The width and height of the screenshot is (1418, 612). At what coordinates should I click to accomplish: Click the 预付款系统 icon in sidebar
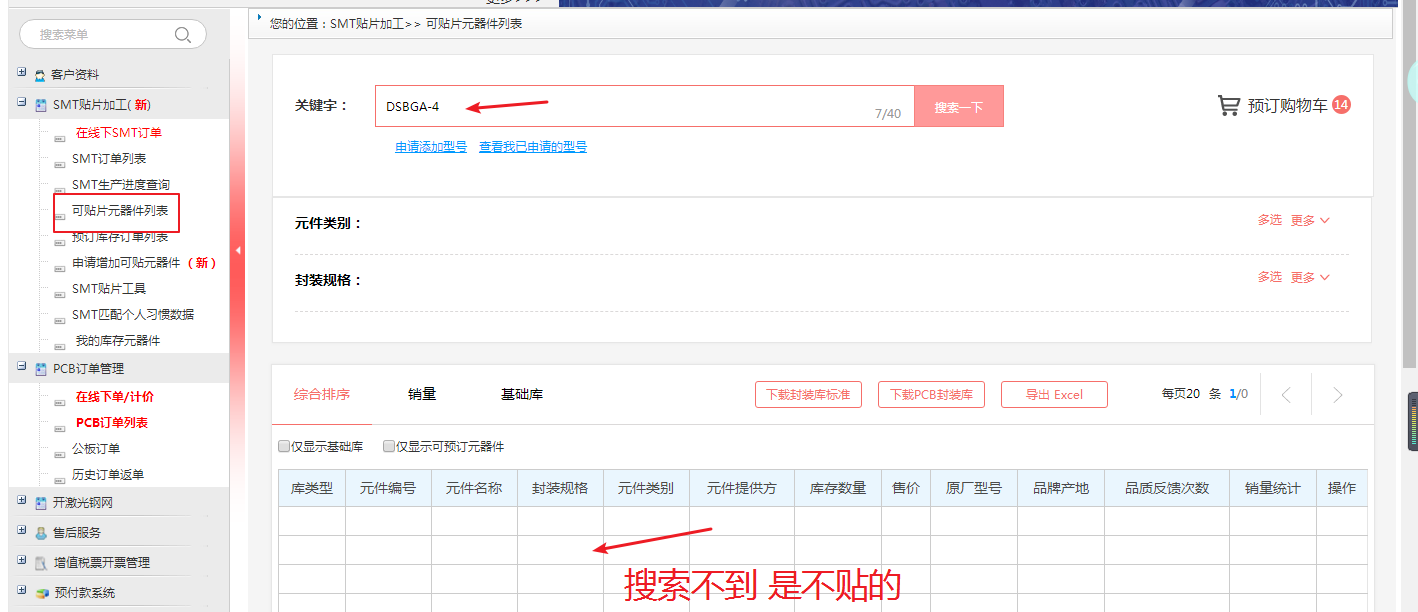point(40,593)
